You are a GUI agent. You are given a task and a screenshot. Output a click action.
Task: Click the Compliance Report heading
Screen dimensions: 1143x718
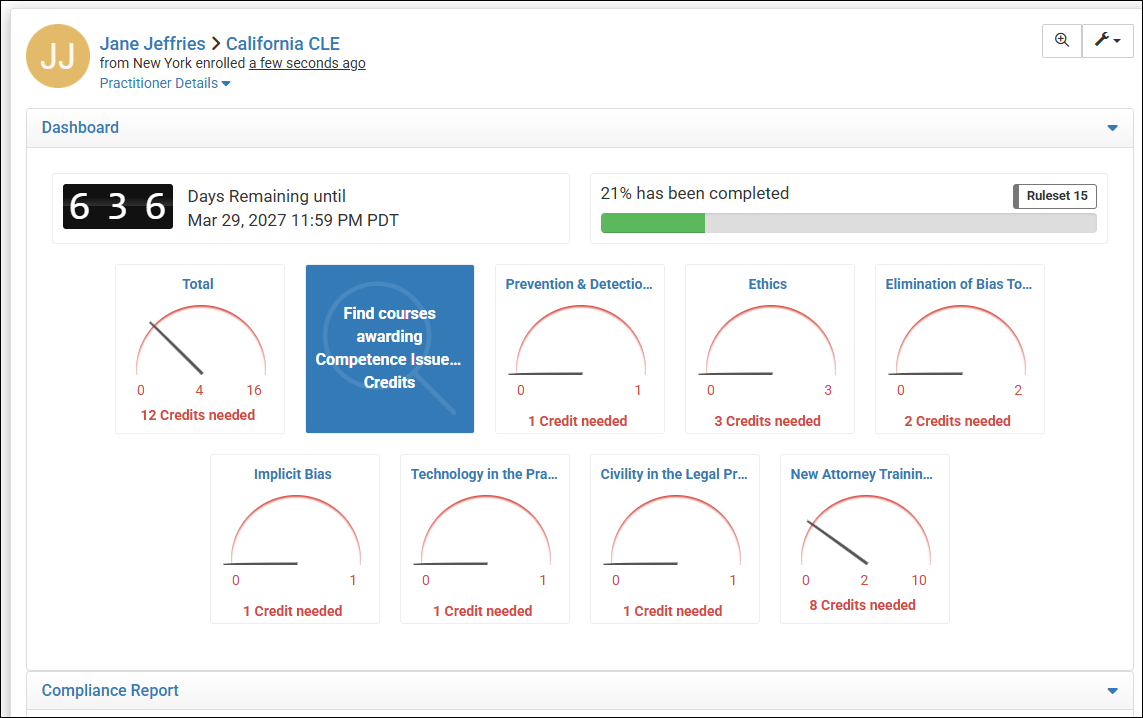pyautogui.click(x=110, y=690)
